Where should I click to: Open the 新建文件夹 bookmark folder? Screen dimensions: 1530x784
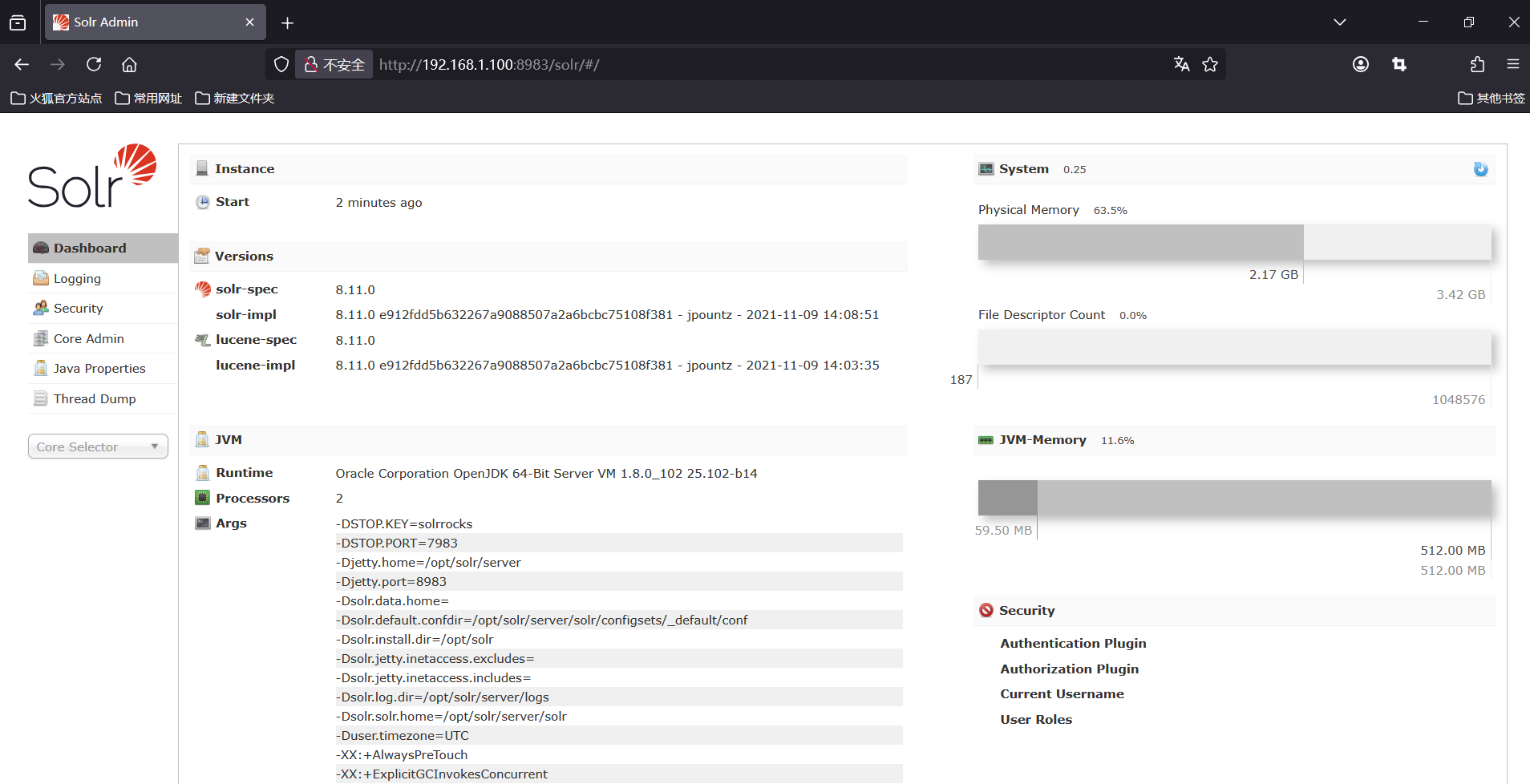pyautogui.click(x=234, y=99)
